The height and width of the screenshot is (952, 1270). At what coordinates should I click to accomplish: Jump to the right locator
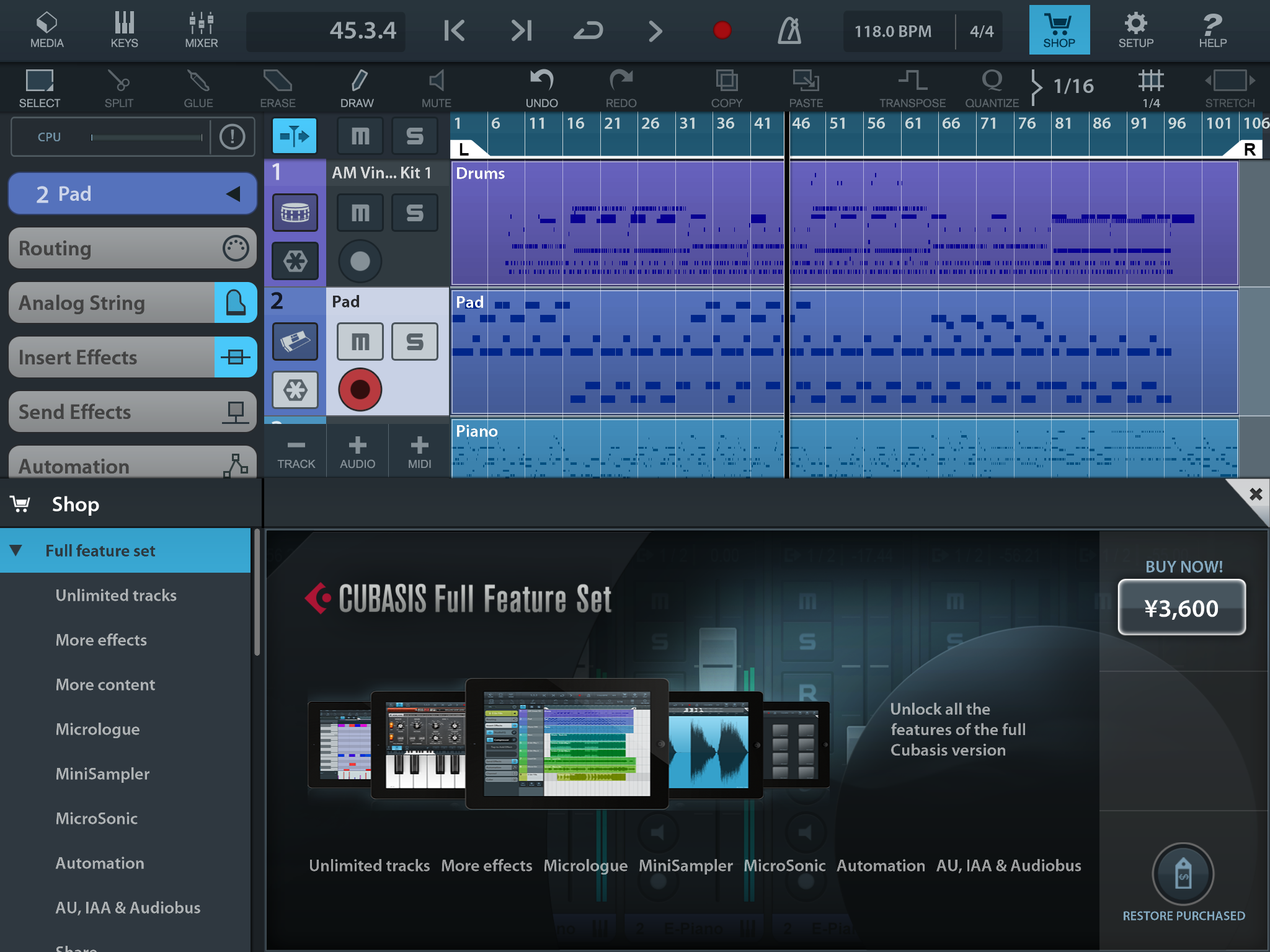tap(522, 30)
